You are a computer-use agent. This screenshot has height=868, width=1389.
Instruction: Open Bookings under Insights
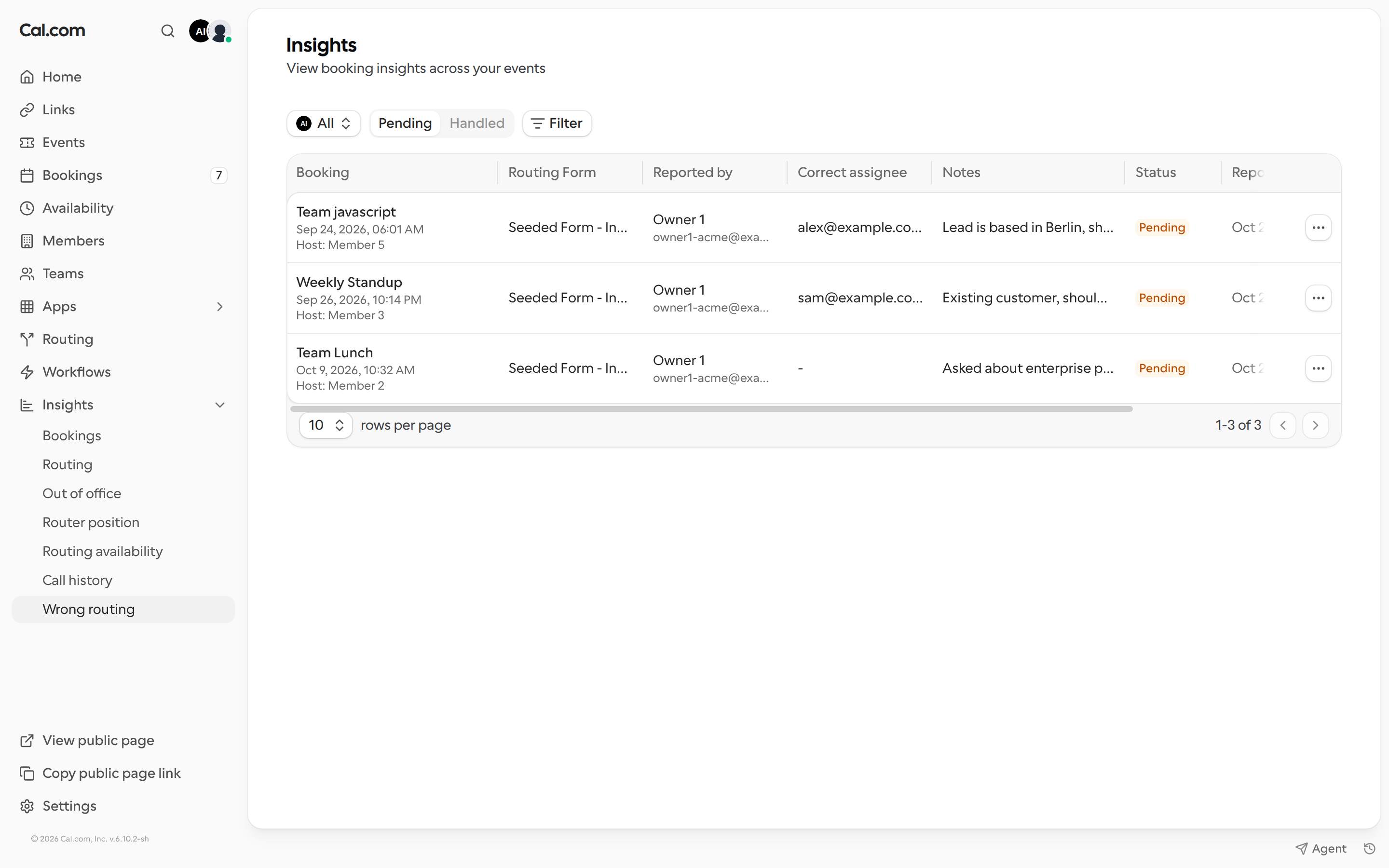coord(123,436)
